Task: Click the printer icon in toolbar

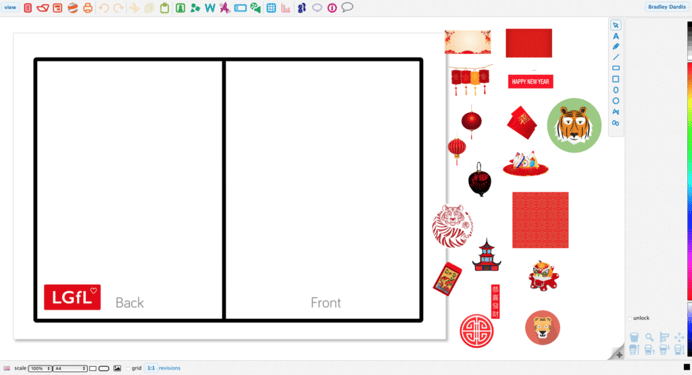Action: point(88,8)
